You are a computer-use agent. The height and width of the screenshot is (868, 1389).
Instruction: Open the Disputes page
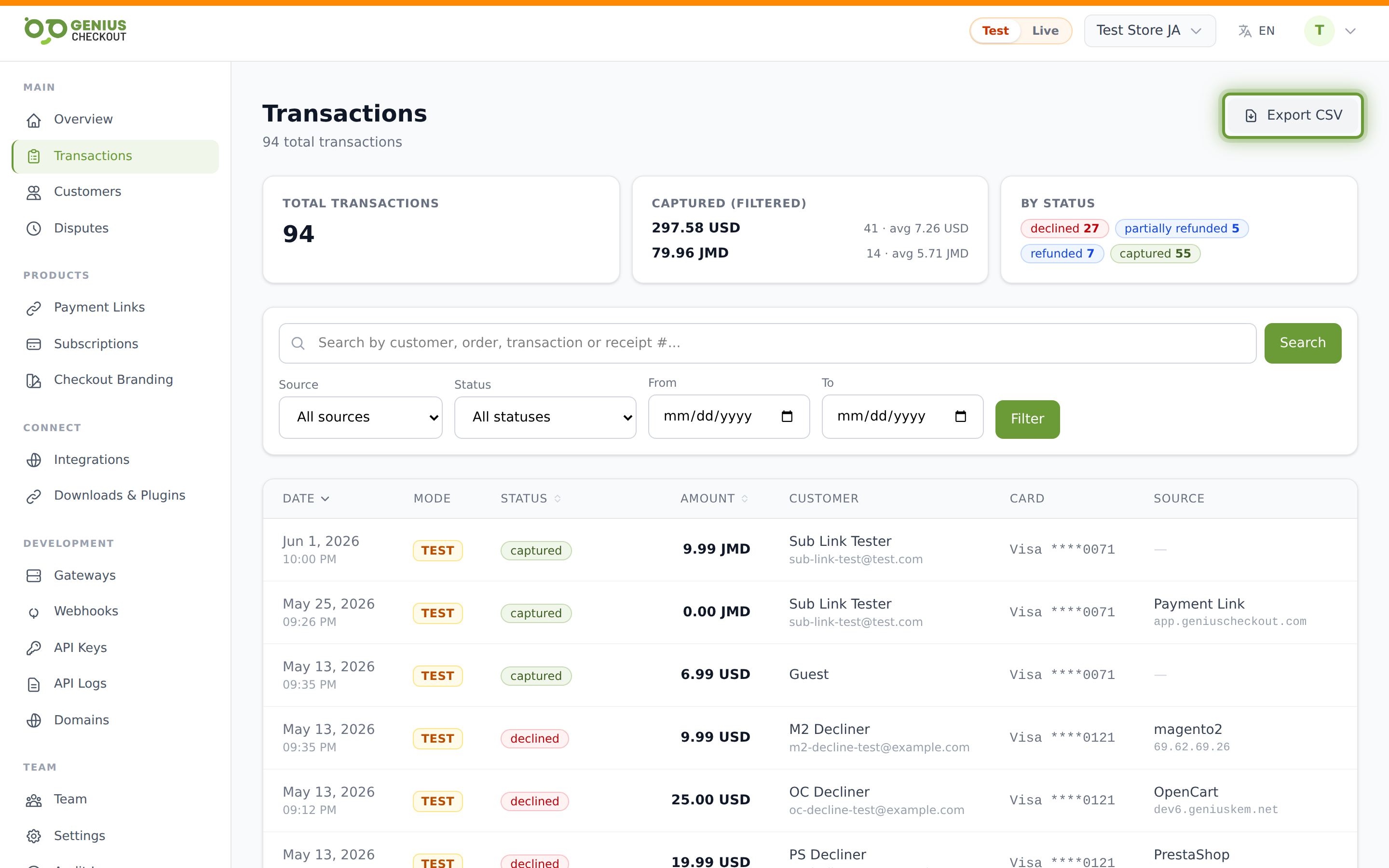(115, 228)
